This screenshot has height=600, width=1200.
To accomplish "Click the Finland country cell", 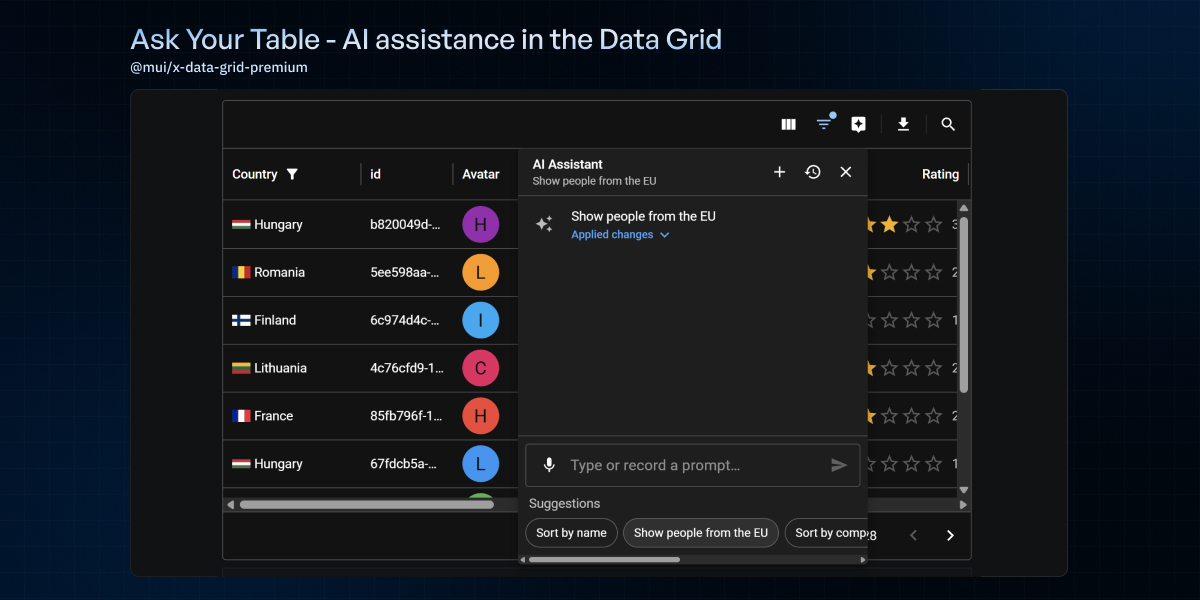I will [x=291, y=320].
